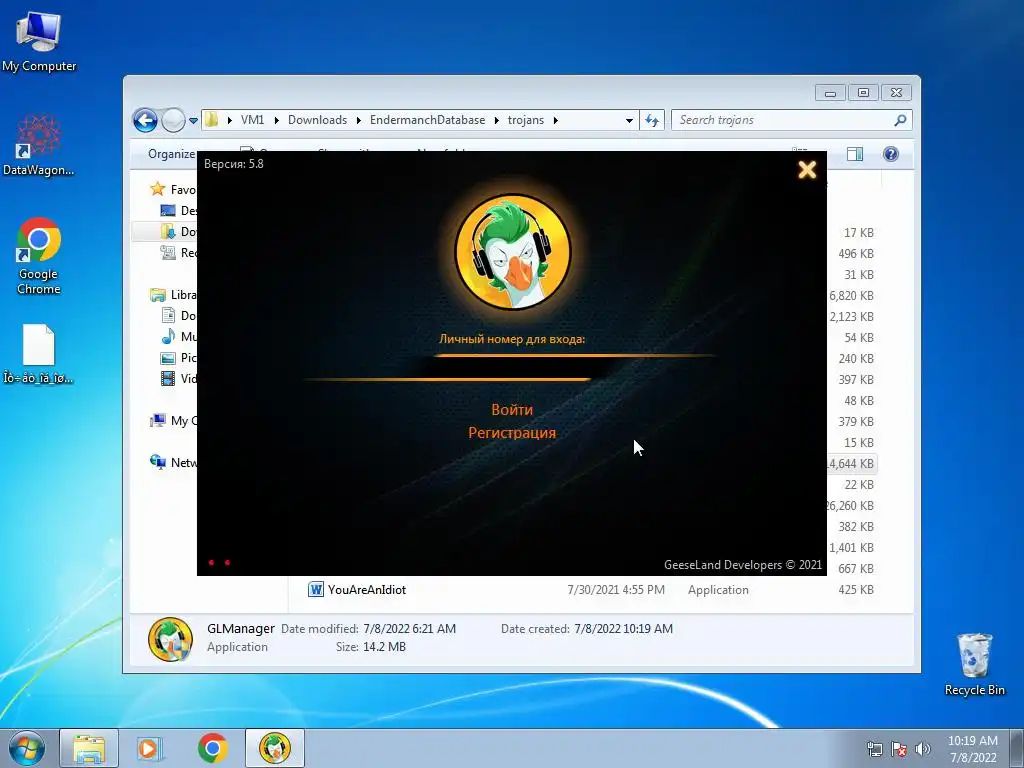Expand the arrow after trojans in address bar
The width and height of the screenshot is (1024, 768).
[556, 120]
